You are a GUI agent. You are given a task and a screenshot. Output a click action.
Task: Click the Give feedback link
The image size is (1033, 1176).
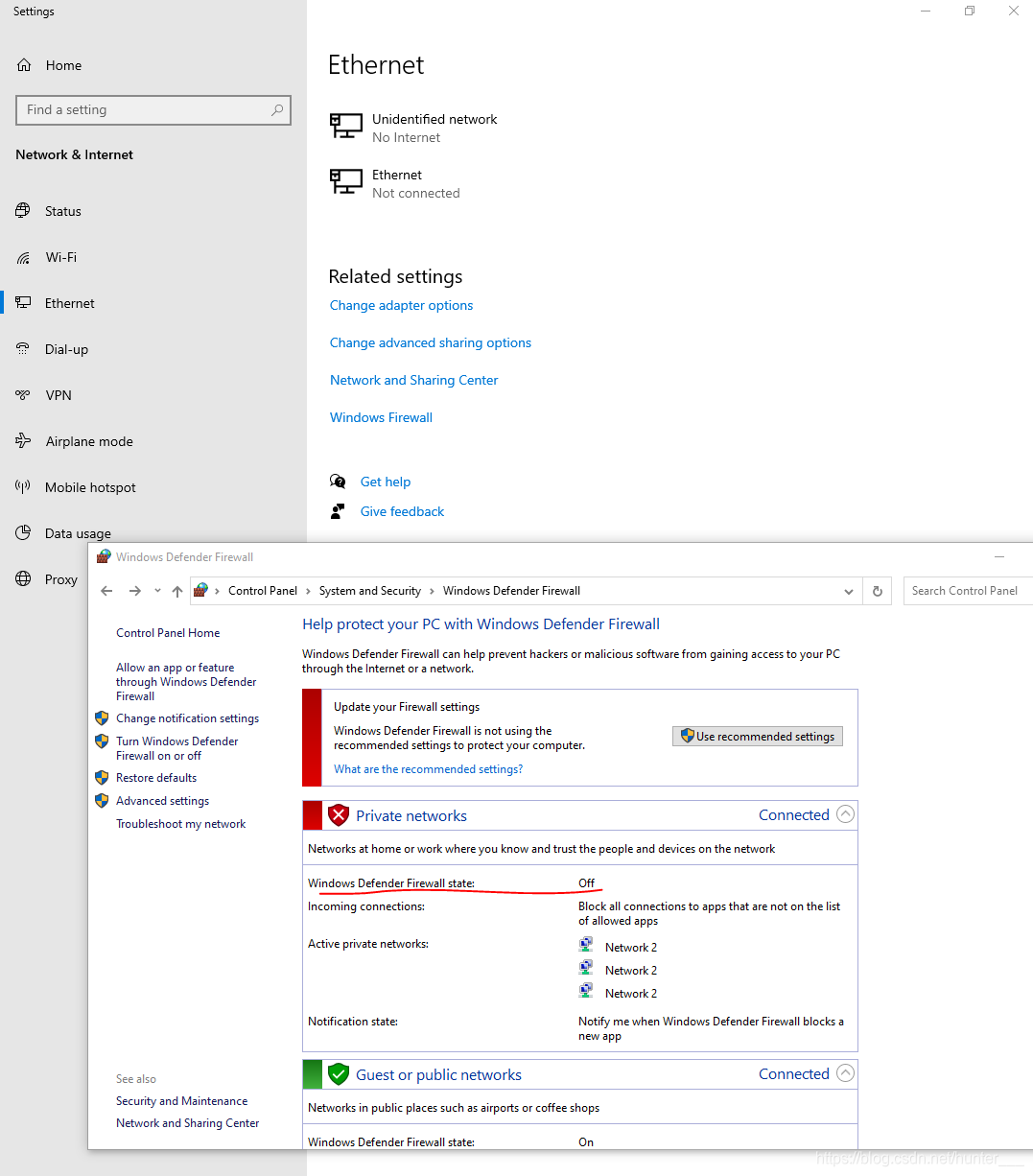(x=402, y=511)
